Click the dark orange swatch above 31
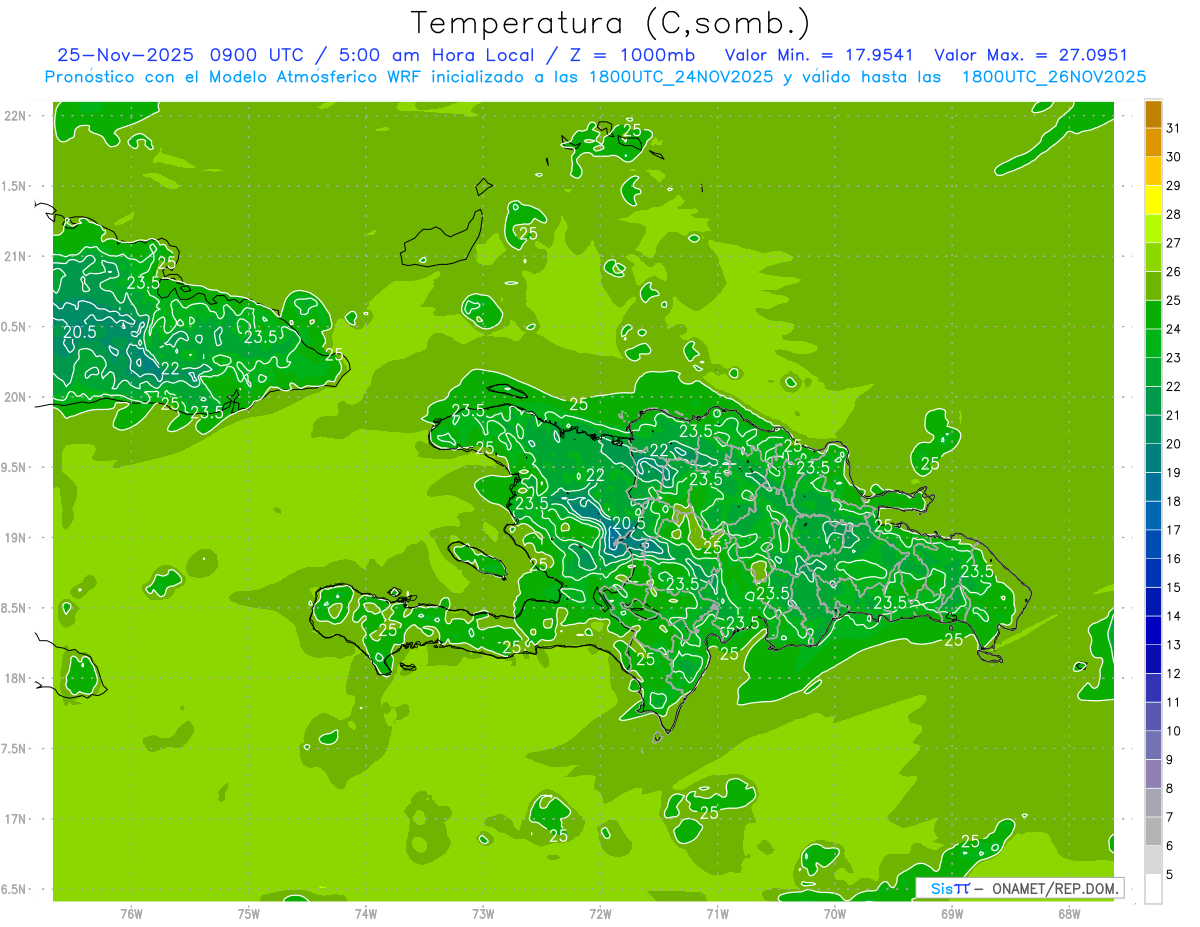Image resolution: width=1200 pixels, height=927 pixels. [x=1153, y=114]
